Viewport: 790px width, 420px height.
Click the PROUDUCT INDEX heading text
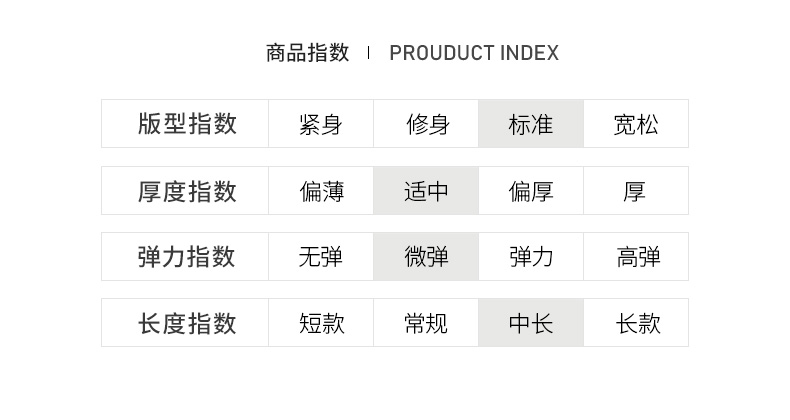(x=474, y=53)
